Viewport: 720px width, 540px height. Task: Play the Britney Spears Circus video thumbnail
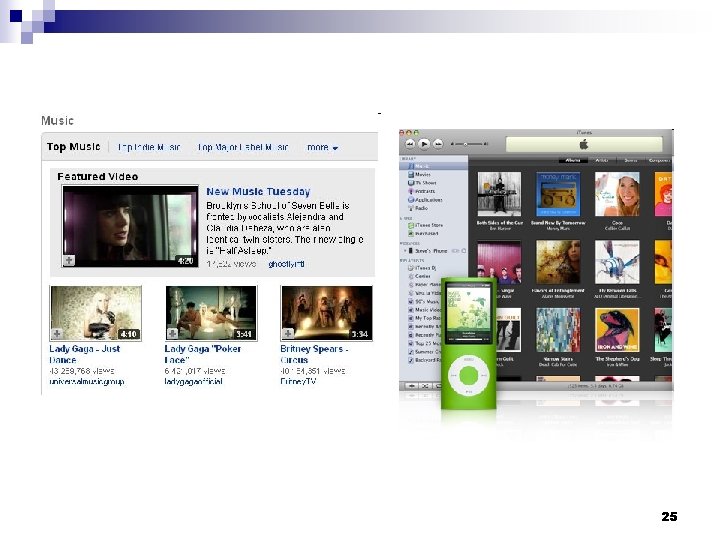click(326, 313)
